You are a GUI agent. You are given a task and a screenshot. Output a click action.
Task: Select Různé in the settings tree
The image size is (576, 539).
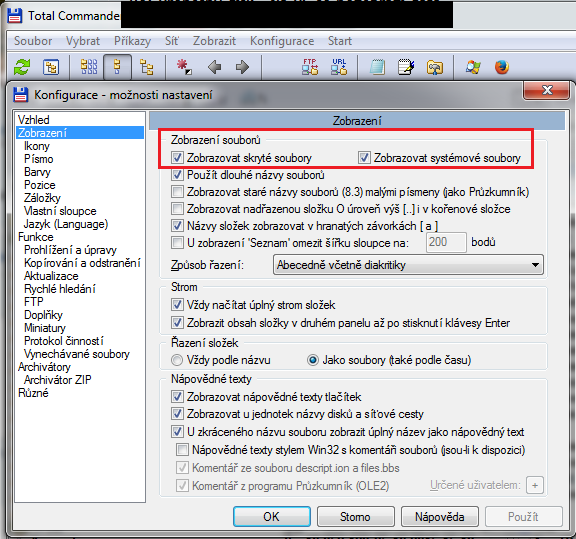(33, 393)
